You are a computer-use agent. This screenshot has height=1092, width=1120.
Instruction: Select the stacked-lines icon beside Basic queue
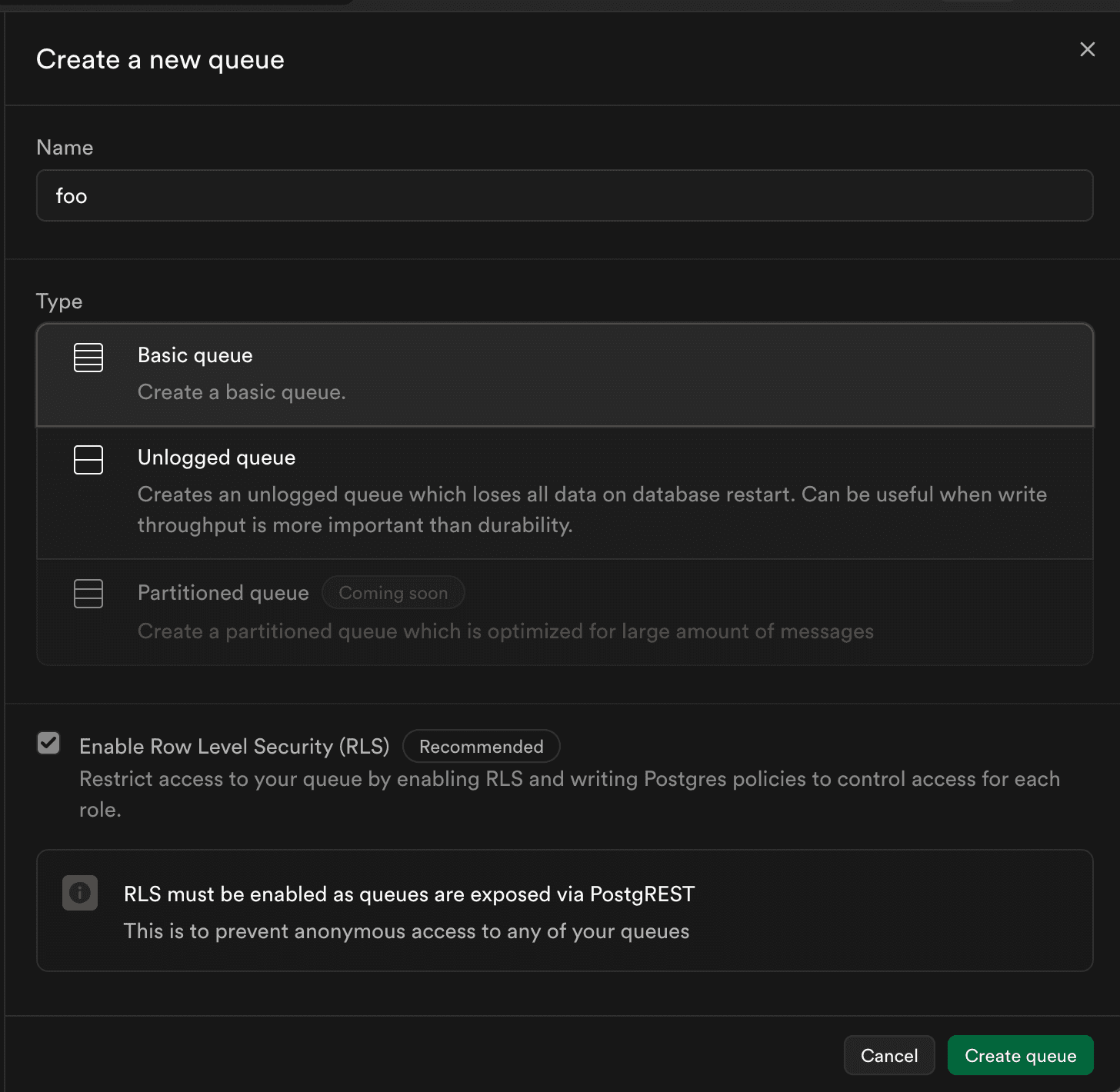click(x=88, y=357)
